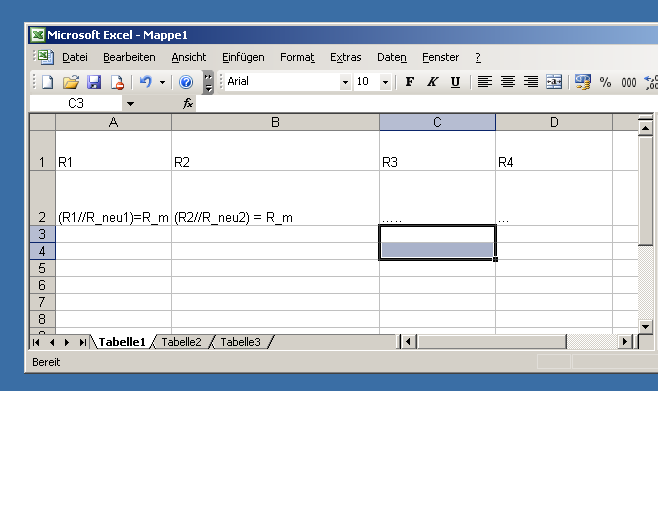The height and width of the screenshot is (512, 658).
Task: Open the undo history dropdown arrow
Action: tap(162, 82)
